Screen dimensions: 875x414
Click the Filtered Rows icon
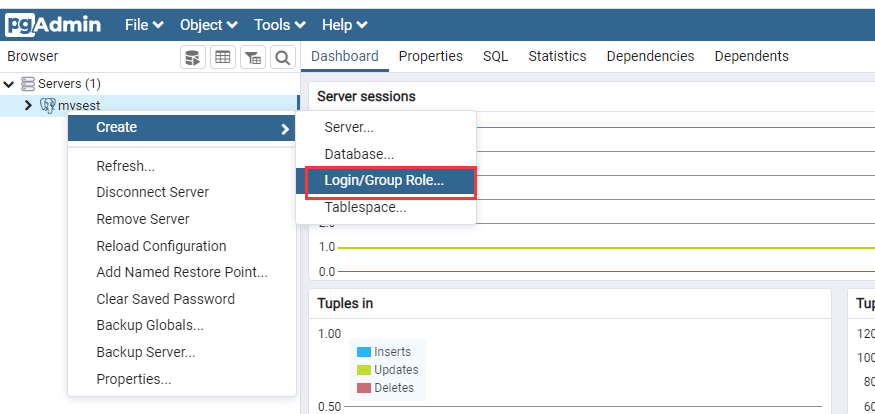(x=253, y=57)
